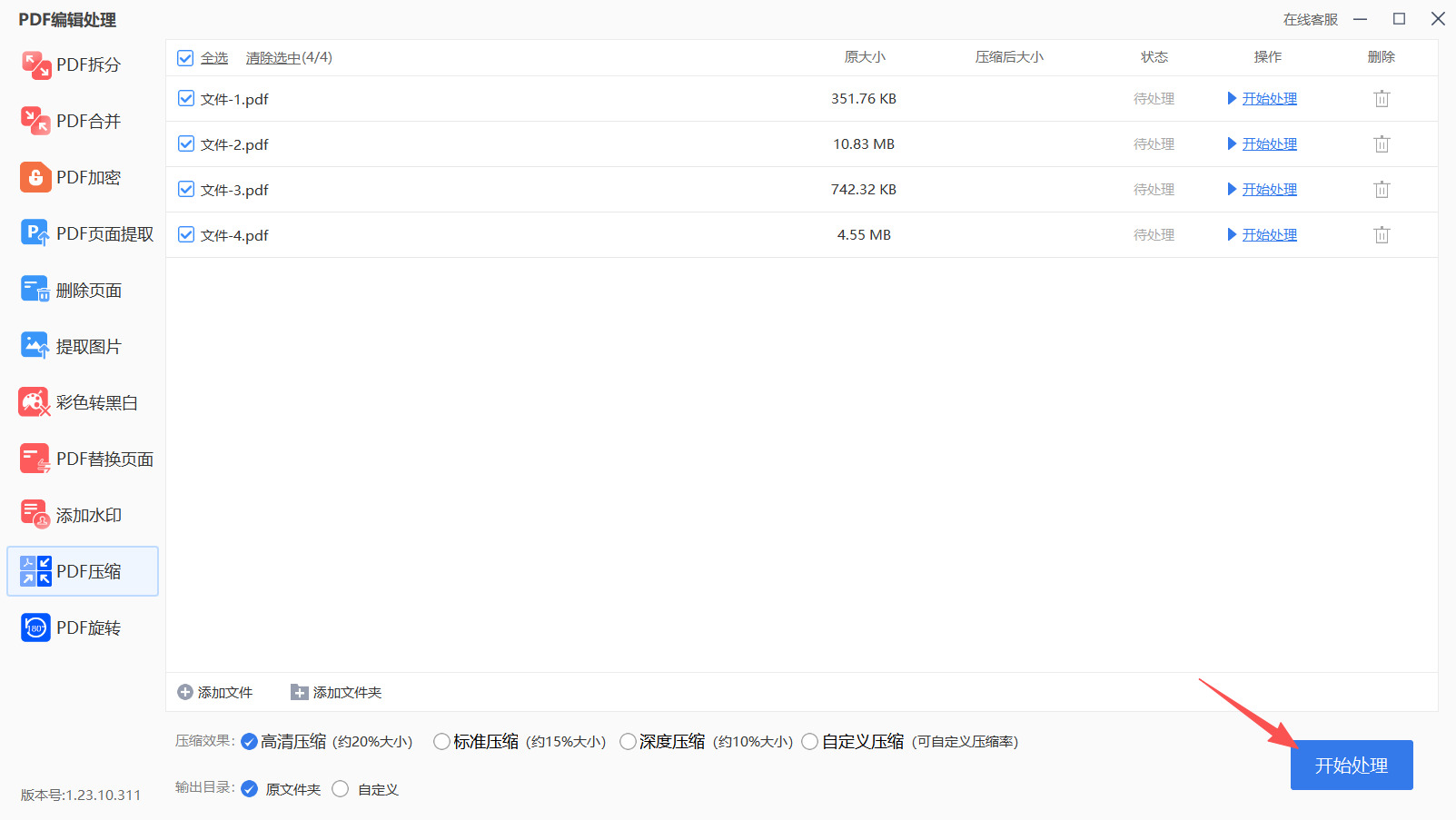Switch to PDF加密 in sidebar
This screenshot has height=820, width=1456.
coord(88,178)
